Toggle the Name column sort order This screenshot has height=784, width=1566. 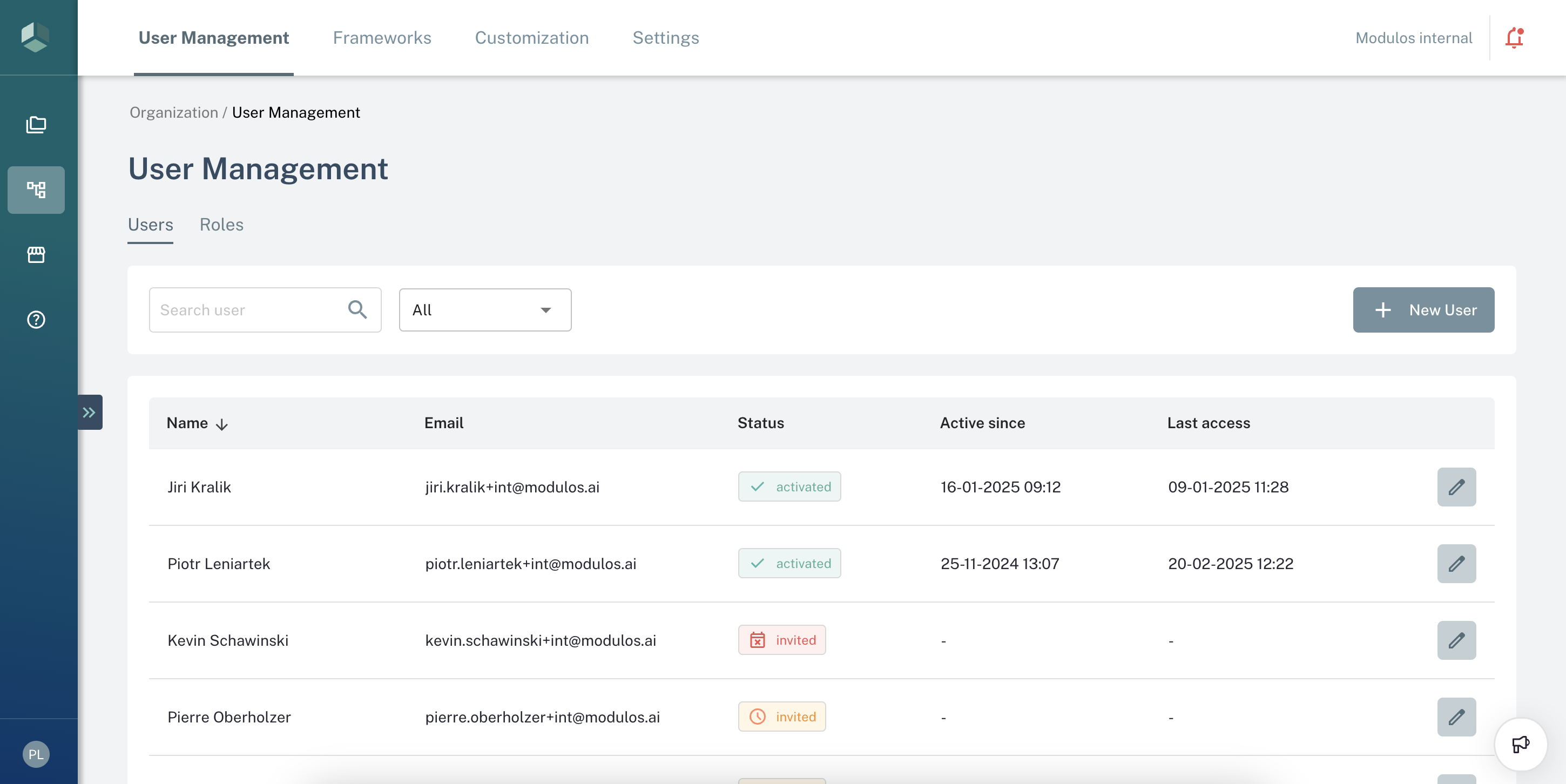coord(222,424)
